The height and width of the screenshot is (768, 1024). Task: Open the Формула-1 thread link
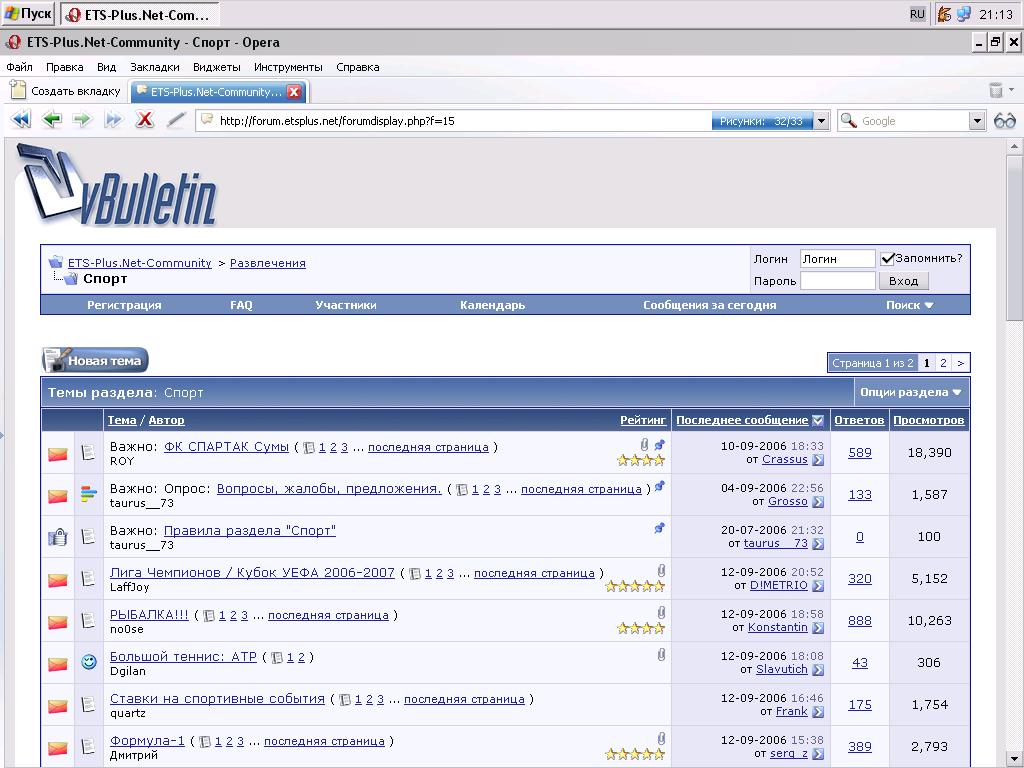(x=147, y=741)
